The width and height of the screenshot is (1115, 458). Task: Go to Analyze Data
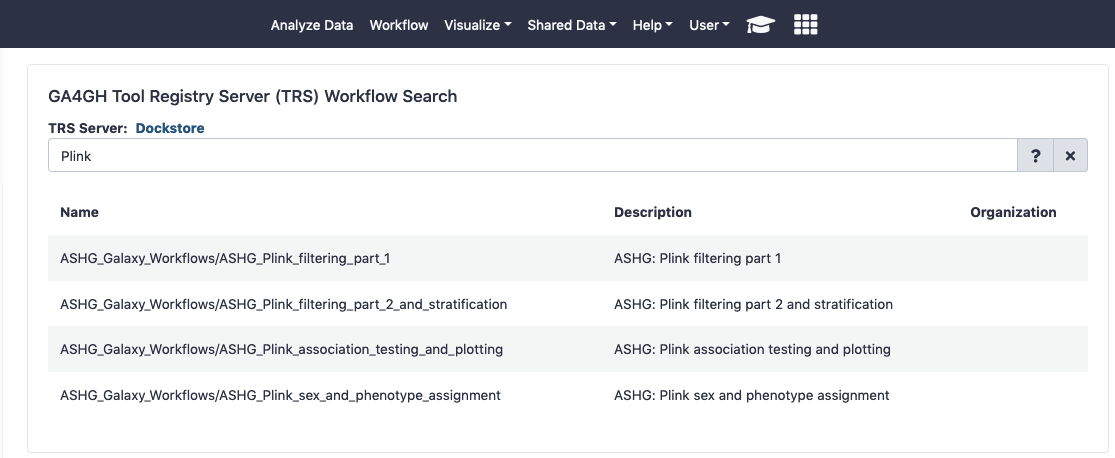(311, 25)
